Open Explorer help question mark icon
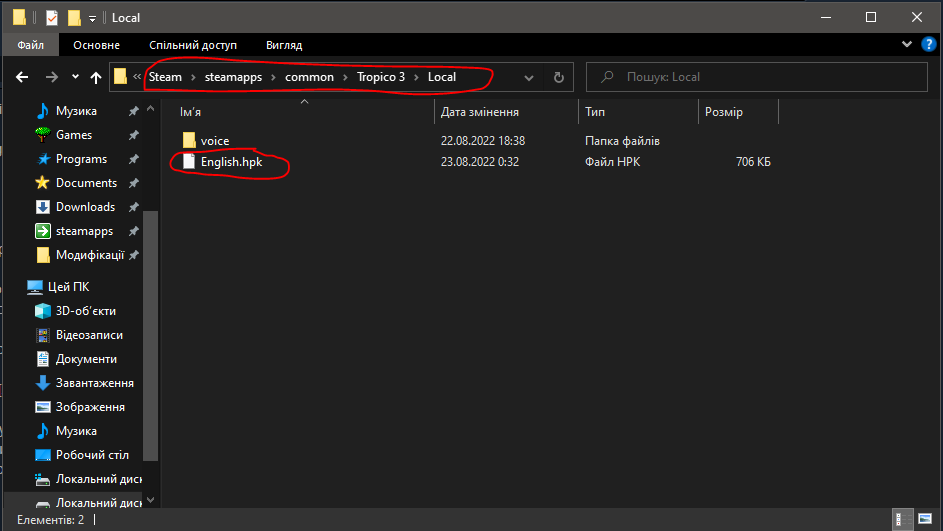This screenshot has width=943, height=531. point(929,44)
